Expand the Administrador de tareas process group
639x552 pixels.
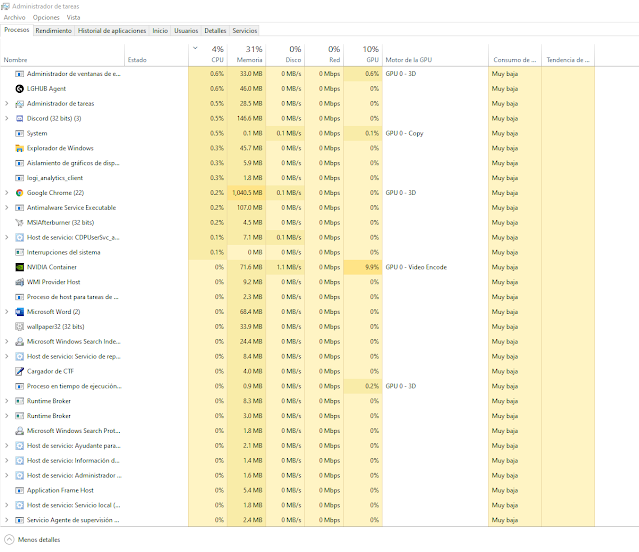(x=7, y=103)
